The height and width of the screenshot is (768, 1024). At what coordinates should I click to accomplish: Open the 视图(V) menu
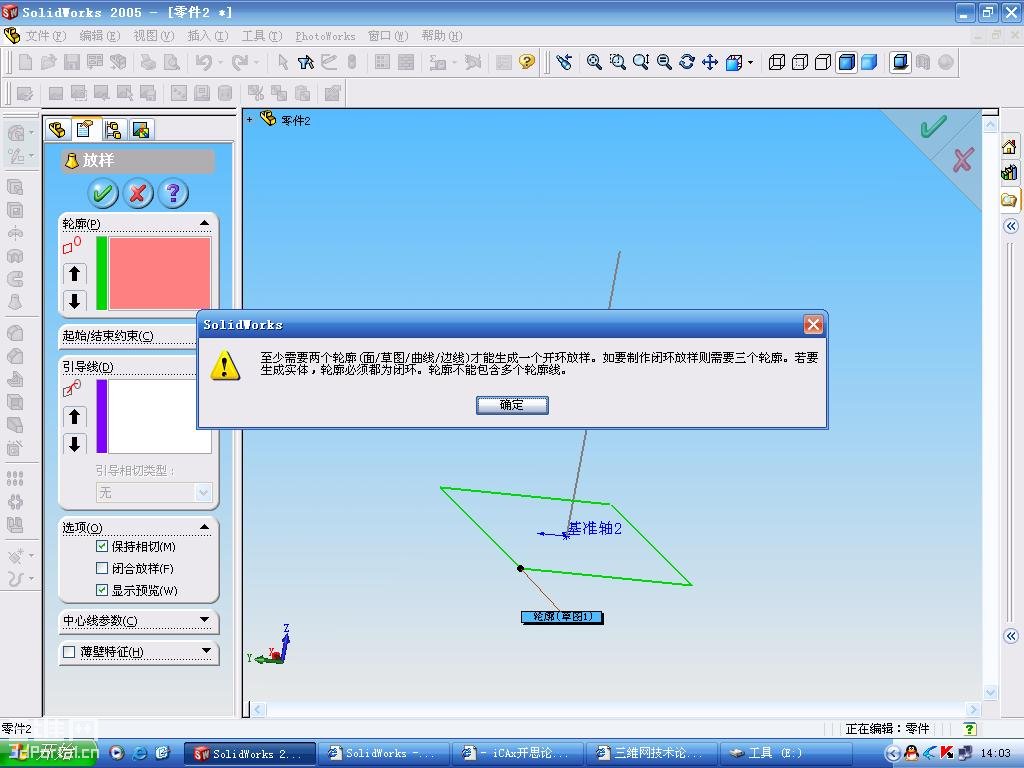click(153, 36)
